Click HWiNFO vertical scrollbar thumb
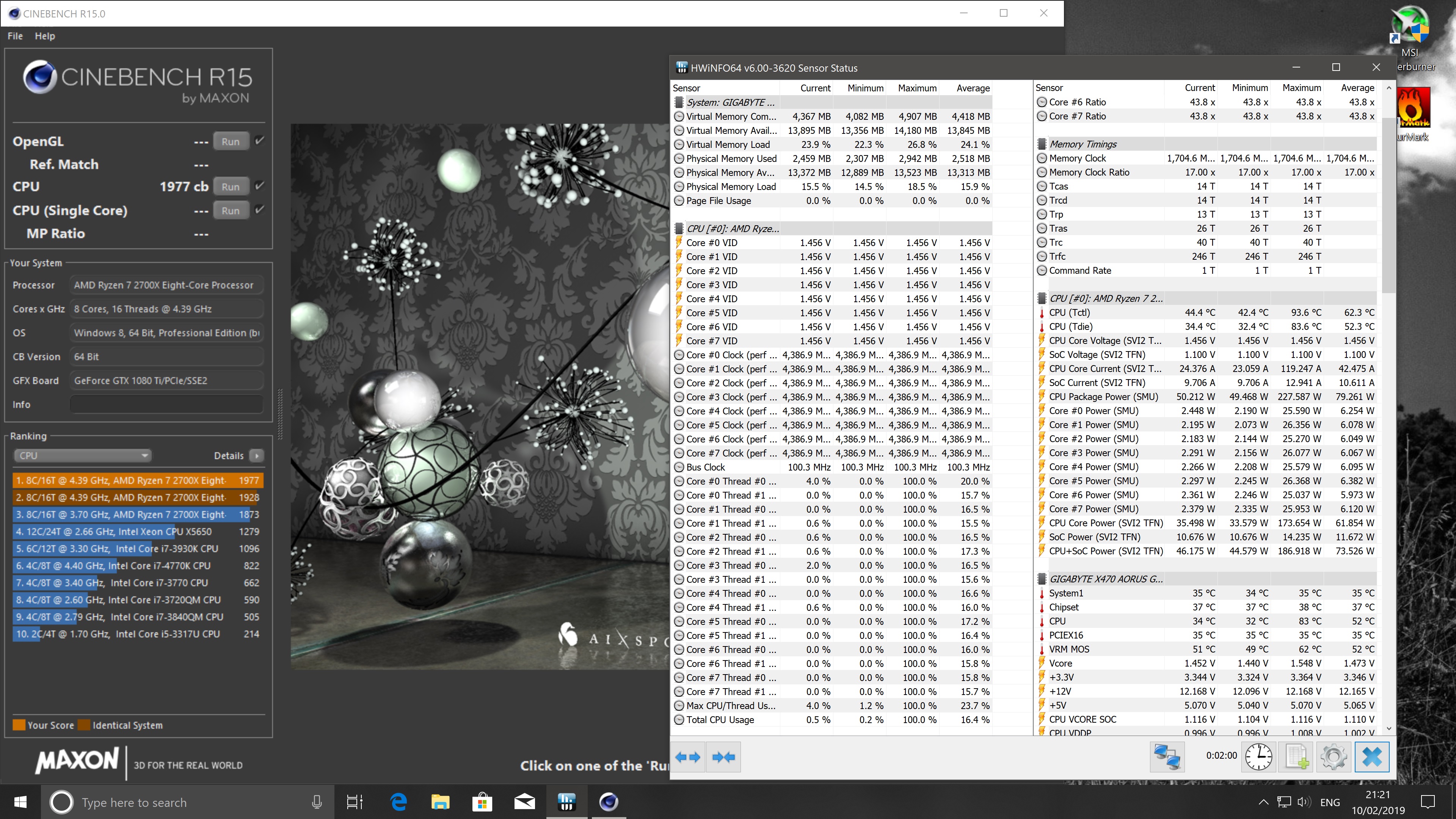Image resolution: width=1456 pixels, height=819 pixels. [1389, 205]
